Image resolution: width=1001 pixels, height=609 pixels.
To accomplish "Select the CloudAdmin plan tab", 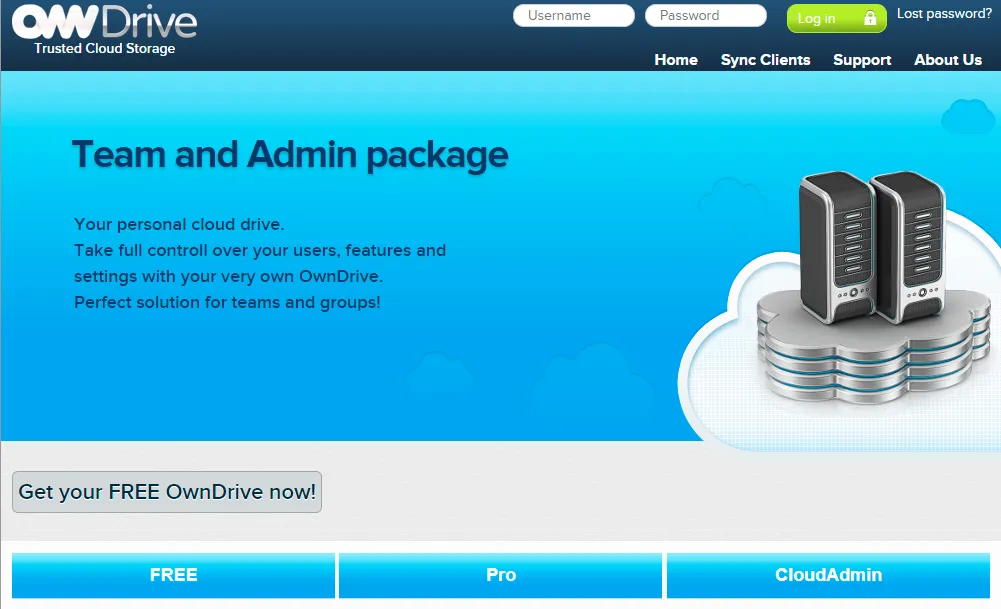I will [828, 575].
